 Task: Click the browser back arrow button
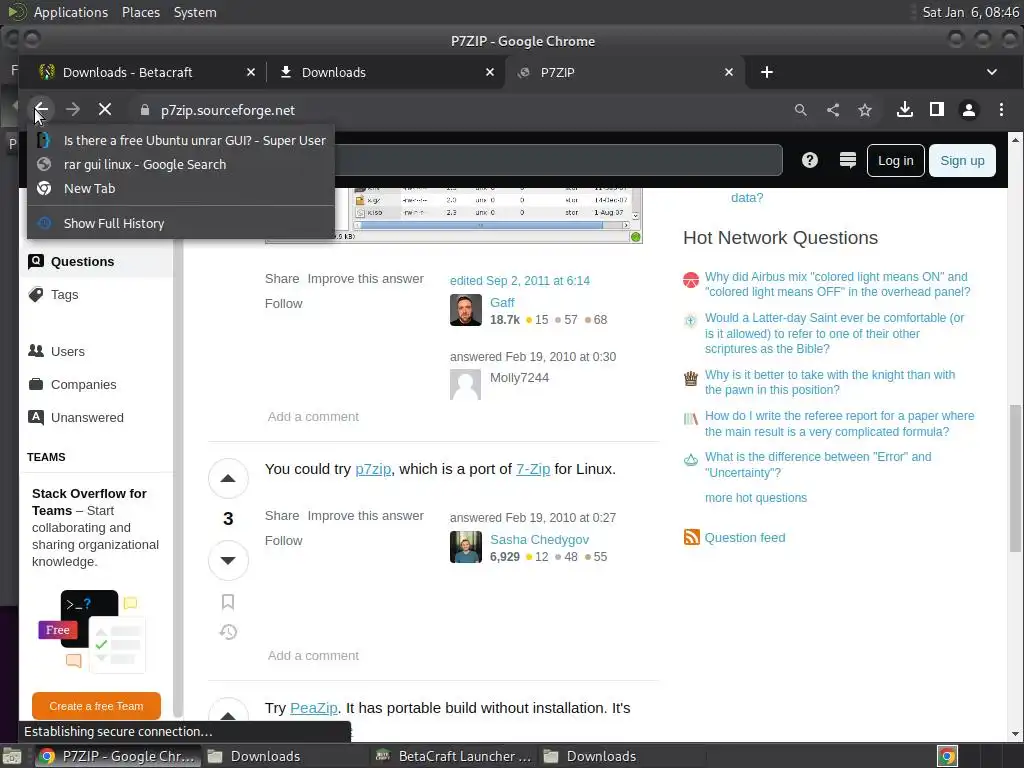coord(40,110)
